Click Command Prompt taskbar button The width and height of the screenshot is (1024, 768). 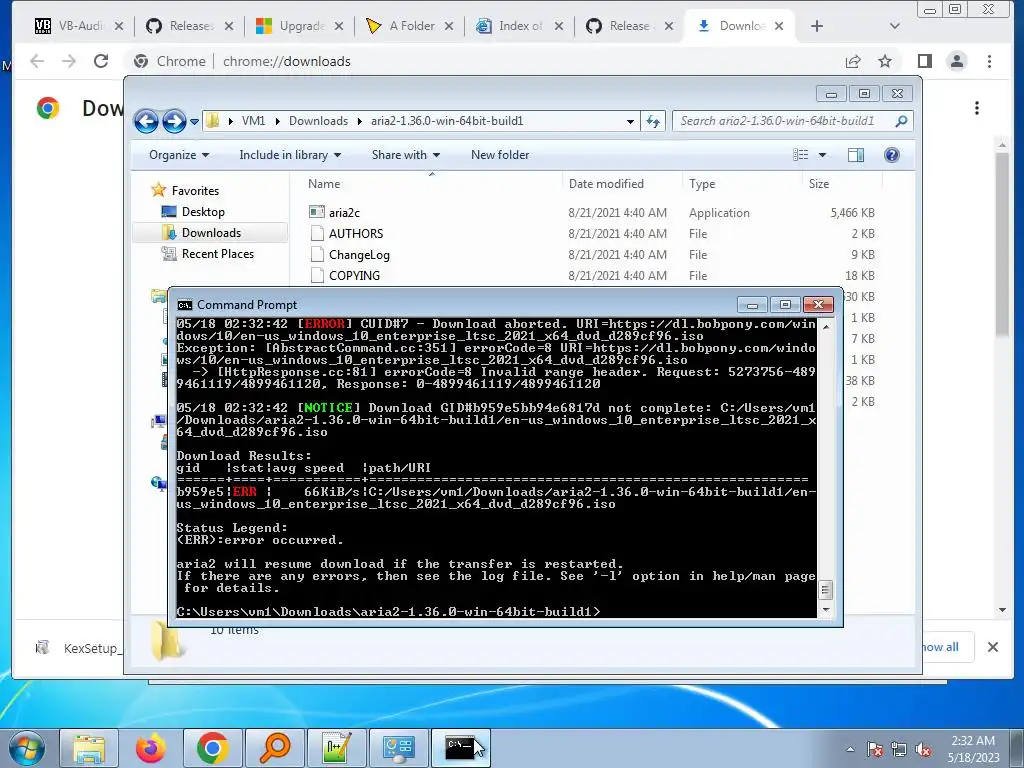(x=461, y=748)
